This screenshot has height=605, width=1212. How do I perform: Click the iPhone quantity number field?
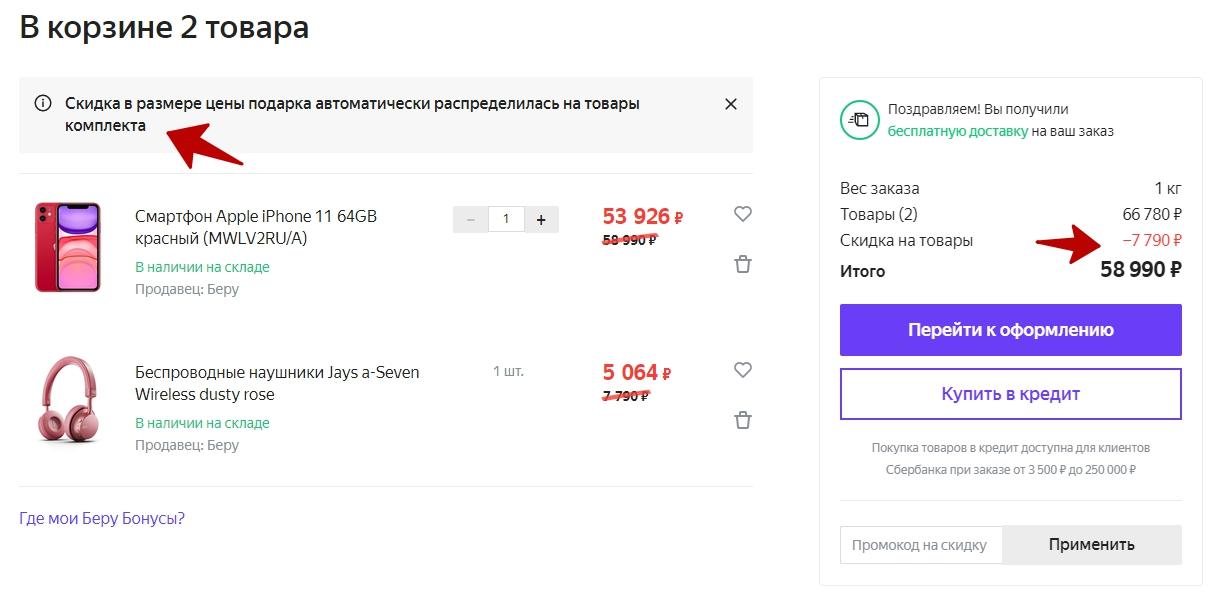tap(507, 219)
